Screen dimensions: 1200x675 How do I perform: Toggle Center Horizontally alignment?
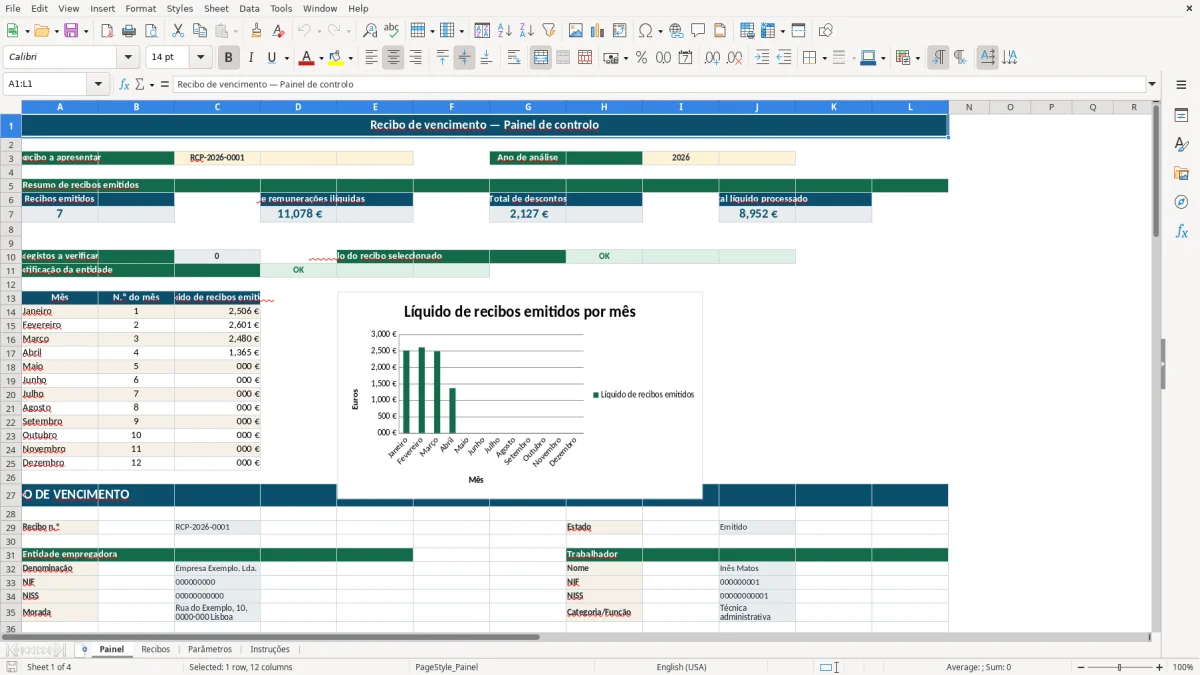pyautogui.click(x=393, y=58)
